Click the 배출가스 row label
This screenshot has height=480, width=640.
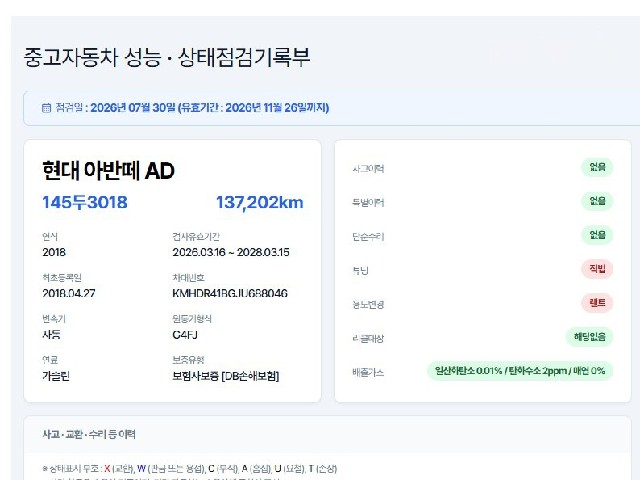click(368, 372)
